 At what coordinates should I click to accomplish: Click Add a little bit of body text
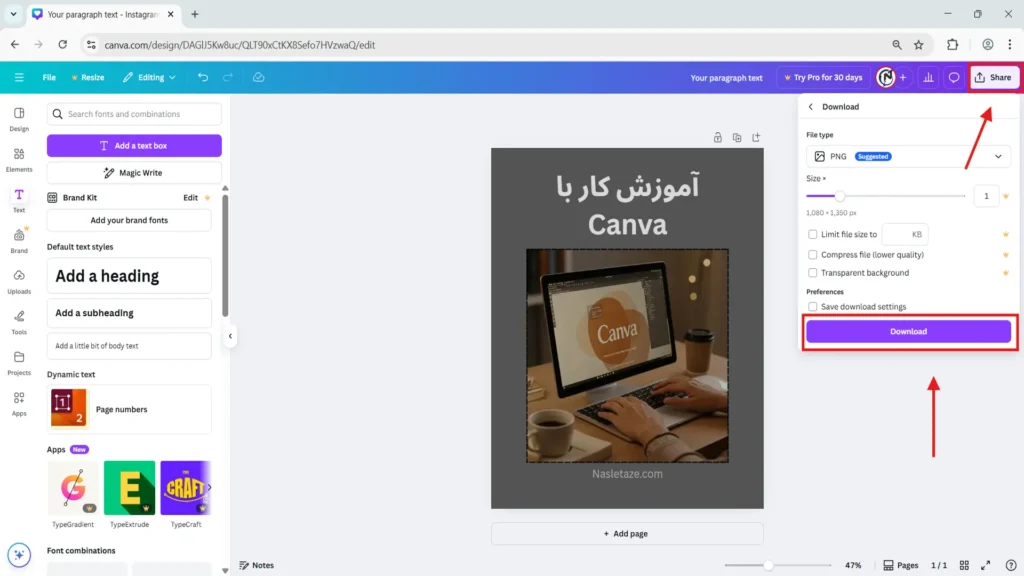point(129,345)
